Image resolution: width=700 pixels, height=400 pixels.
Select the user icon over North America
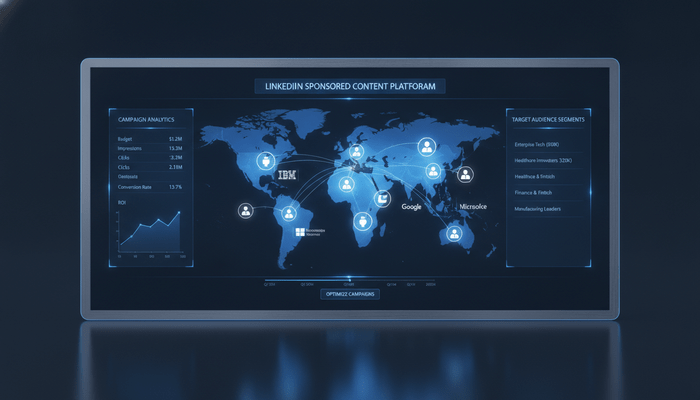pos(266,161)
